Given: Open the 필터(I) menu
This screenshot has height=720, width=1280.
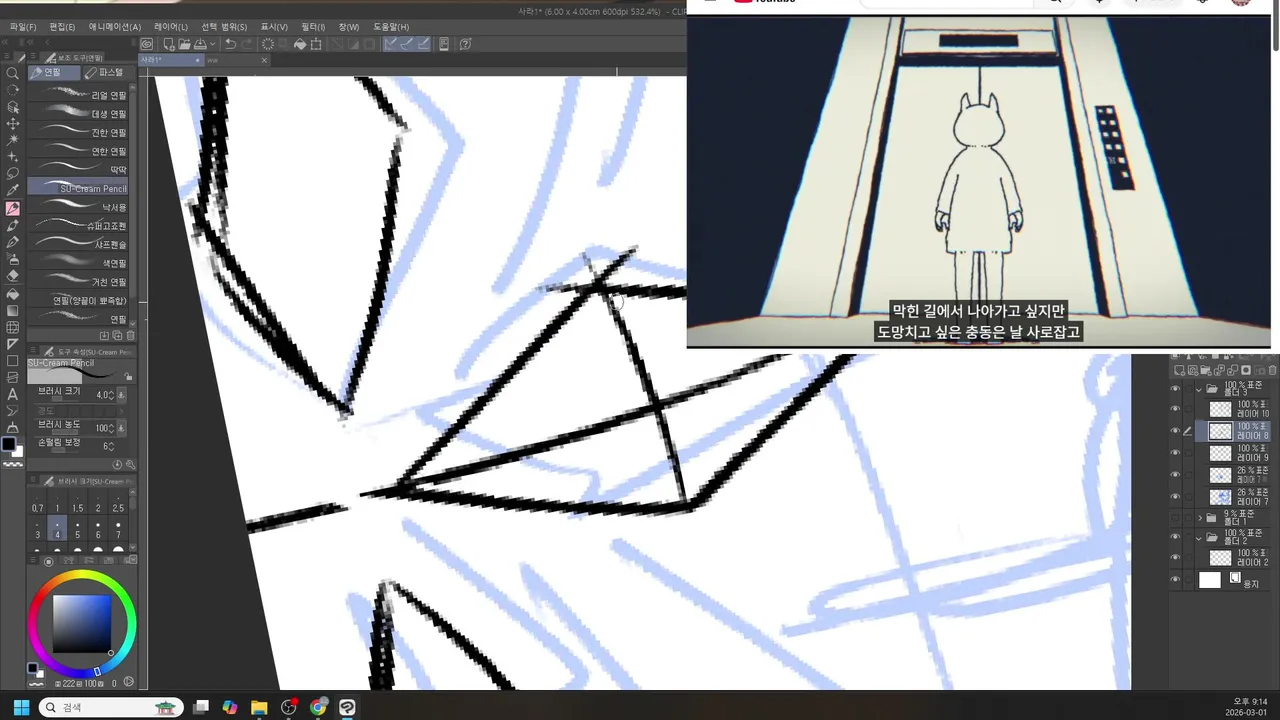Looking at the screenshot, I should pos(313,27).
